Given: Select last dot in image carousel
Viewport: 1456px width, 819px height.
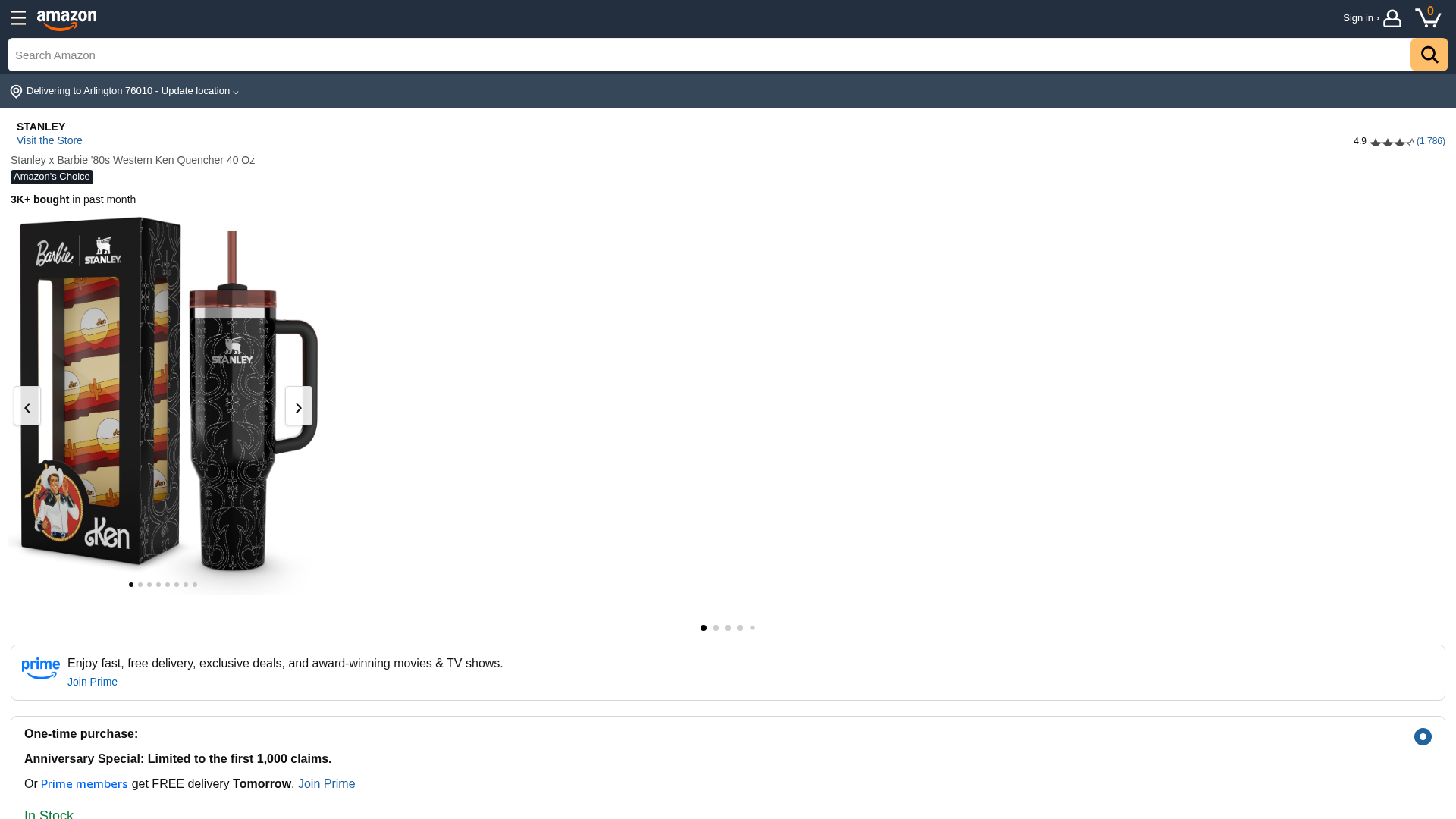Looking at the screenshot, I should (195, 585).
